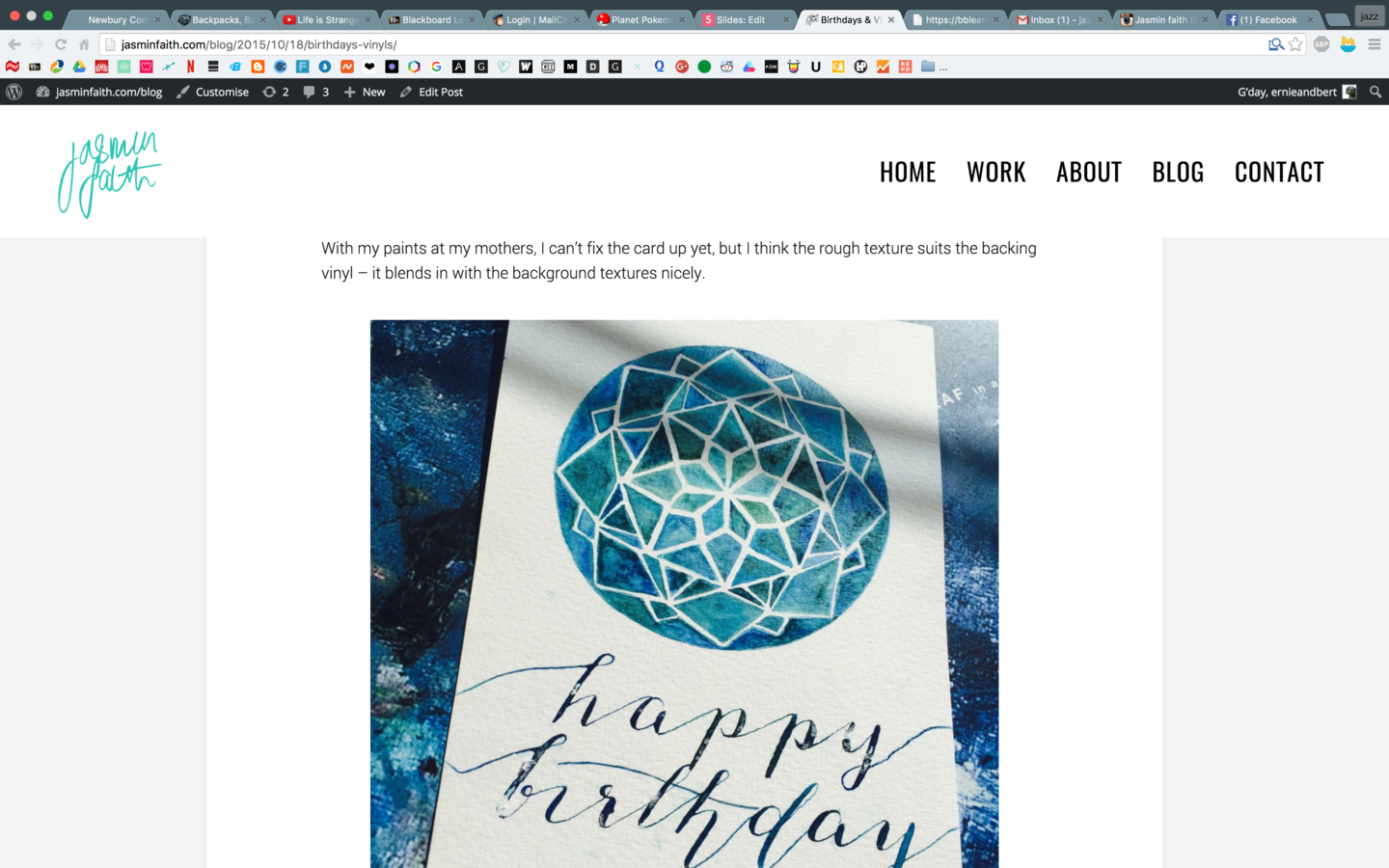Expand the bookmarks folder in bookmarks bar
Viewport: 1389px width, 868px height.
[928, 67]
